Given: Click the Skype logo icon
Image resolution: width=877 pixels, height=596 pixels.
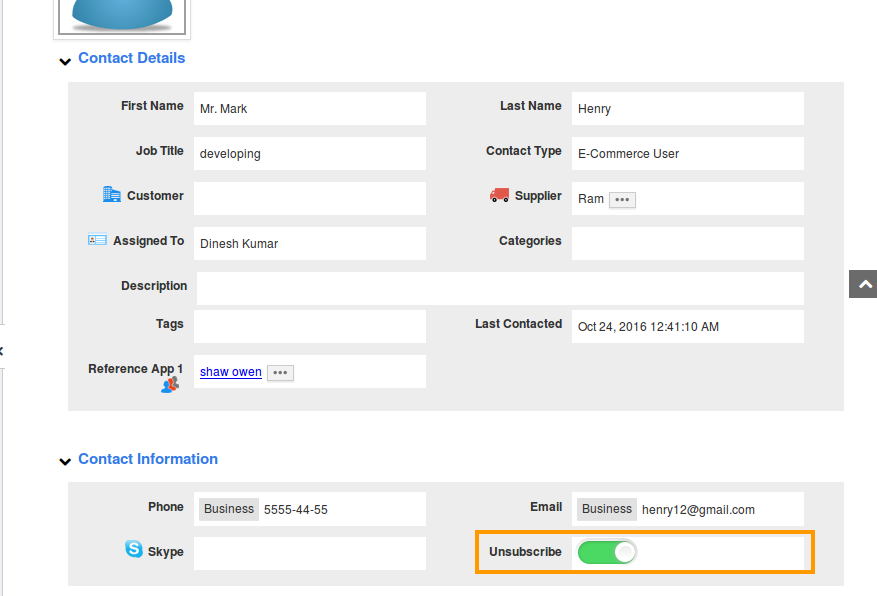Looking at the screenshot, I should 134,548.
